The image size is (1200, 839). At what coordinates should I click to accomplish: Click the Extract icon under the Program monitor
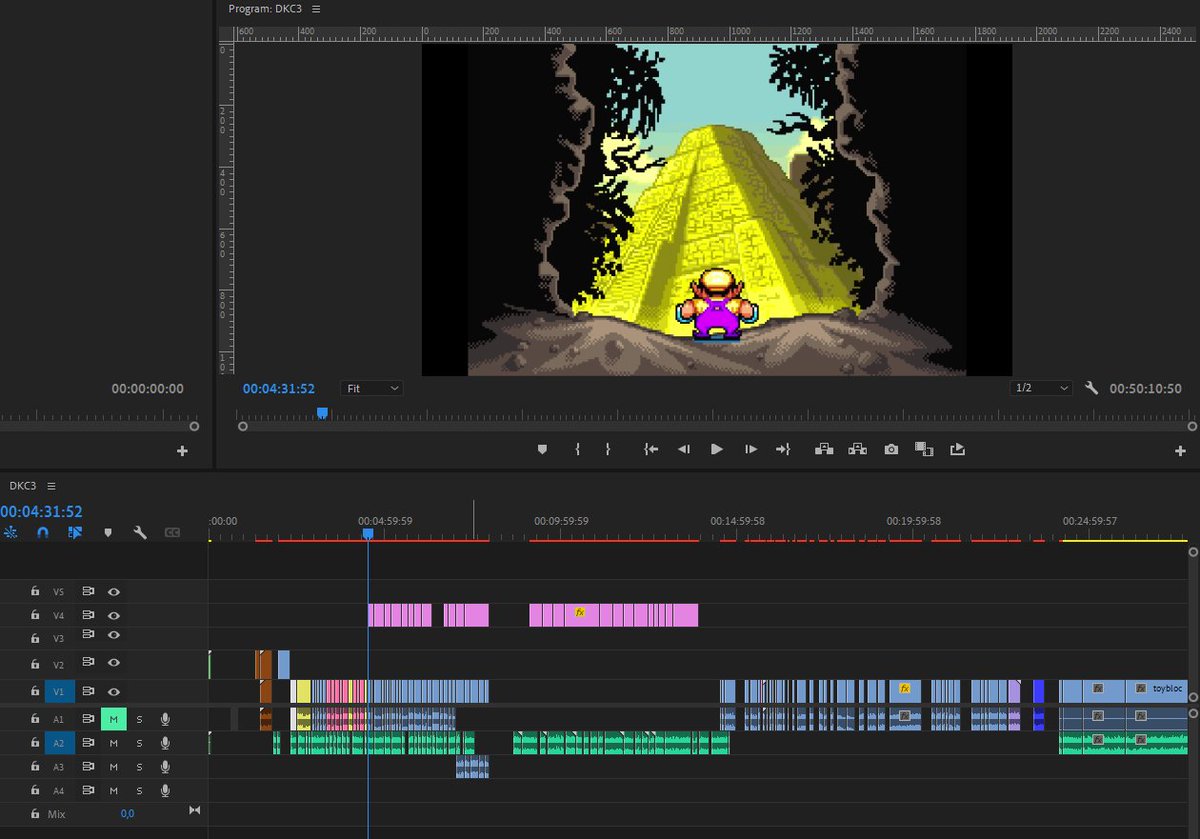pos(857,449)
